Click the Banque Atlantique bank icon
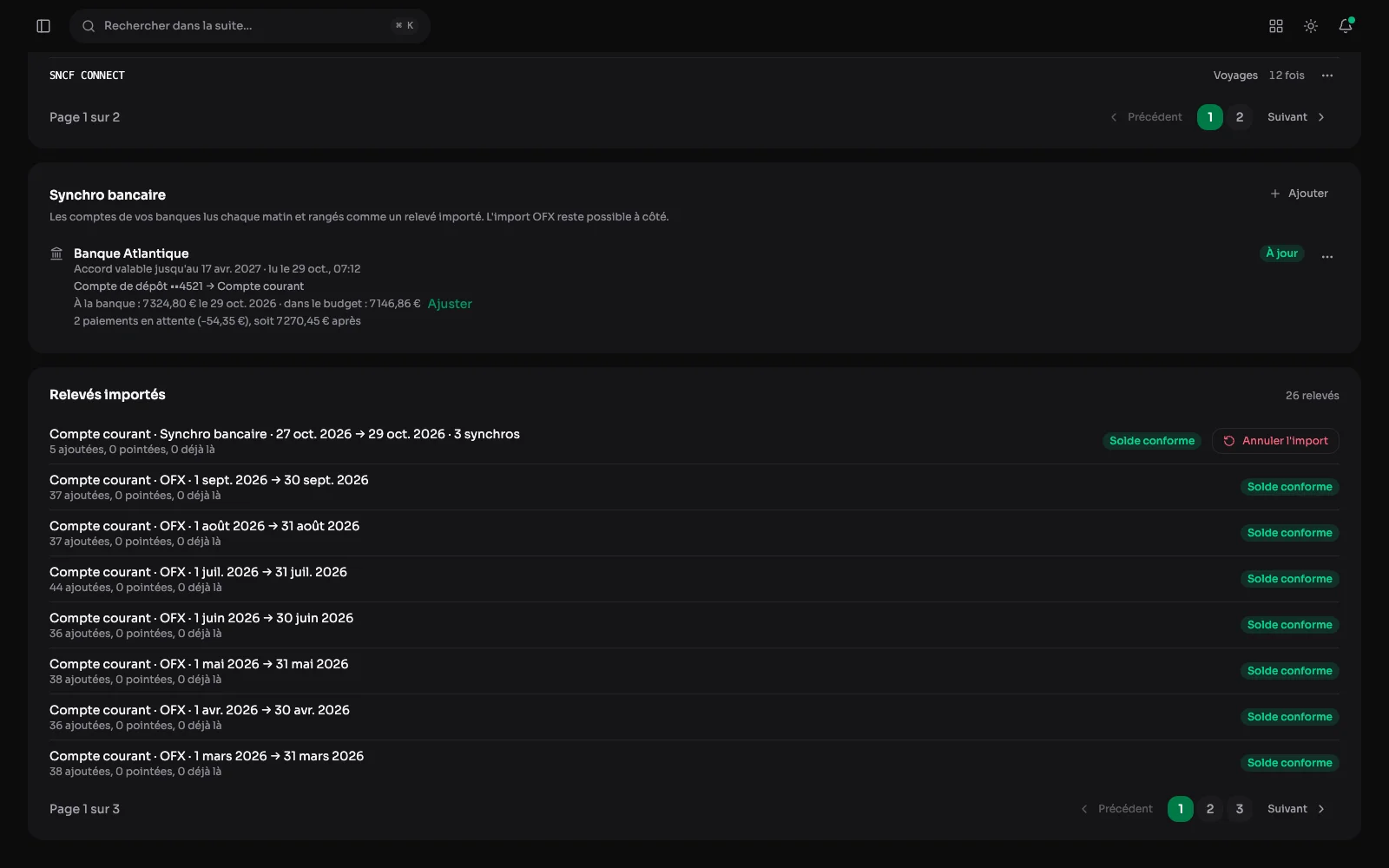The height and width of the screenshot is (868, 1389). (56, 253)
